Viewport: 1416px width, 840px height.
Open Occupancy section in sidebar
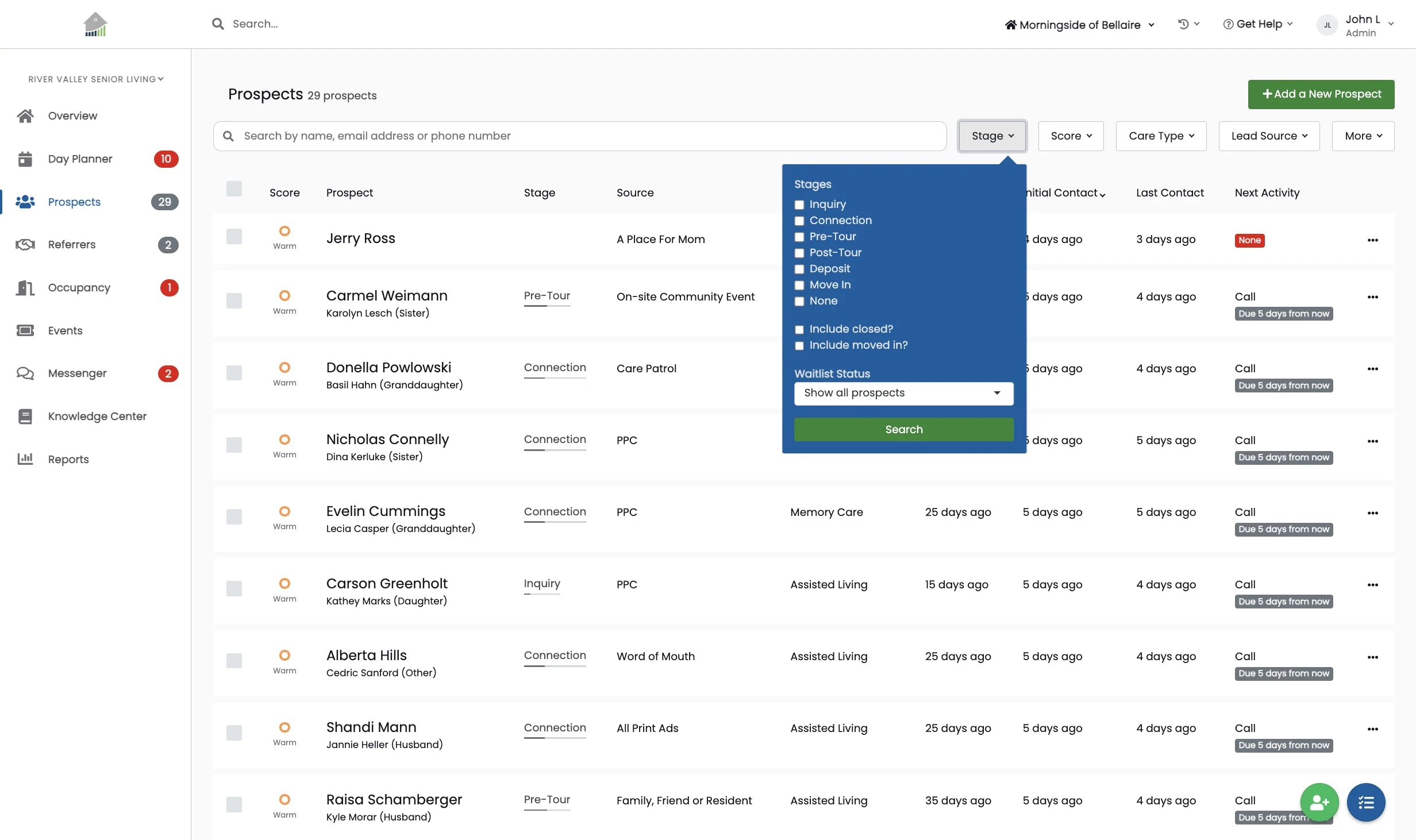click(x=79, y=287)
